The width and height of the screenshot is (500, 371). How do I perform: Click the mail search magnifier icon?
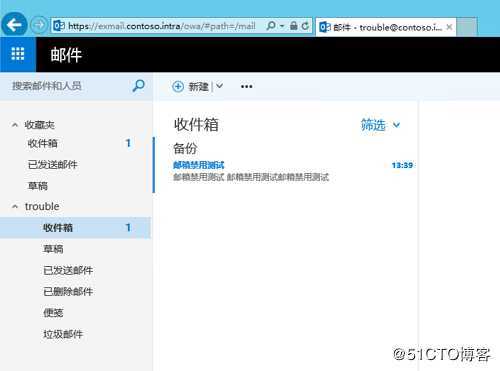click(138, 86)
